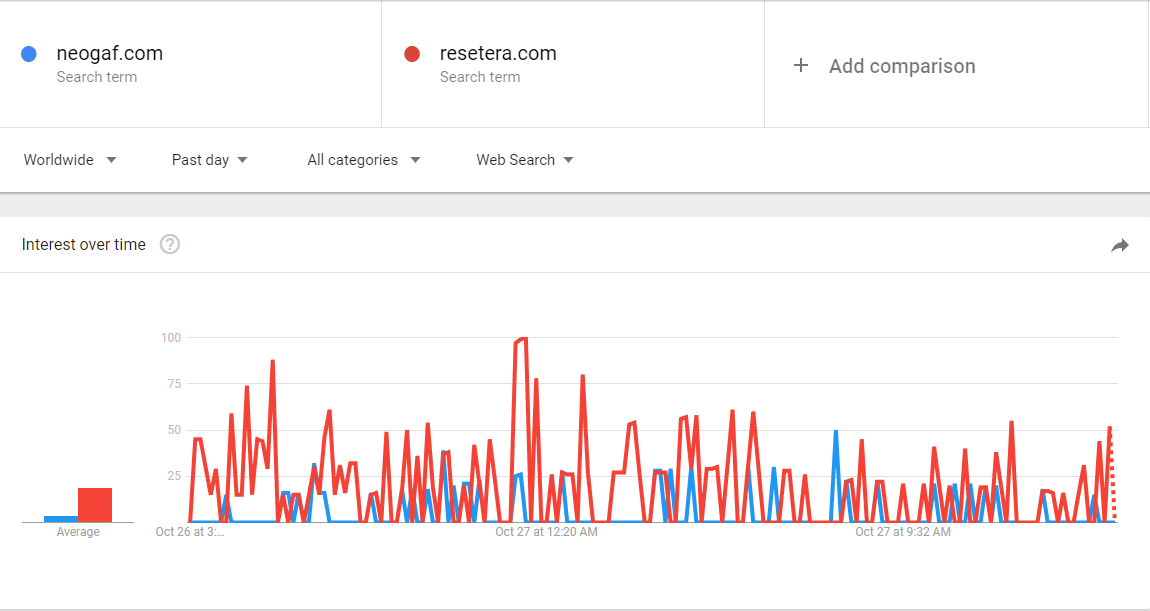The image size is (1150, 611).
Task: Click the plus icon for Add comparison
Action: pyautogui.click(x=801, y=66)
